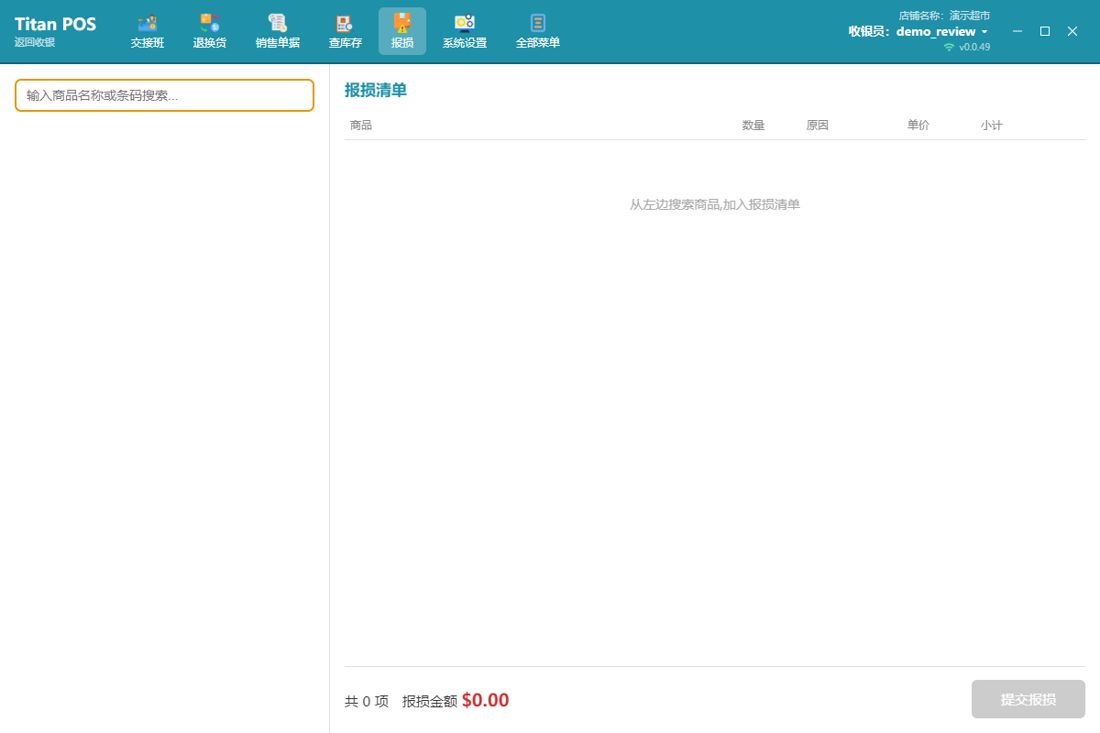The image size is (1100, 733).
Task: Click the 提交报损 submit button
Action: pos(1028,699)
